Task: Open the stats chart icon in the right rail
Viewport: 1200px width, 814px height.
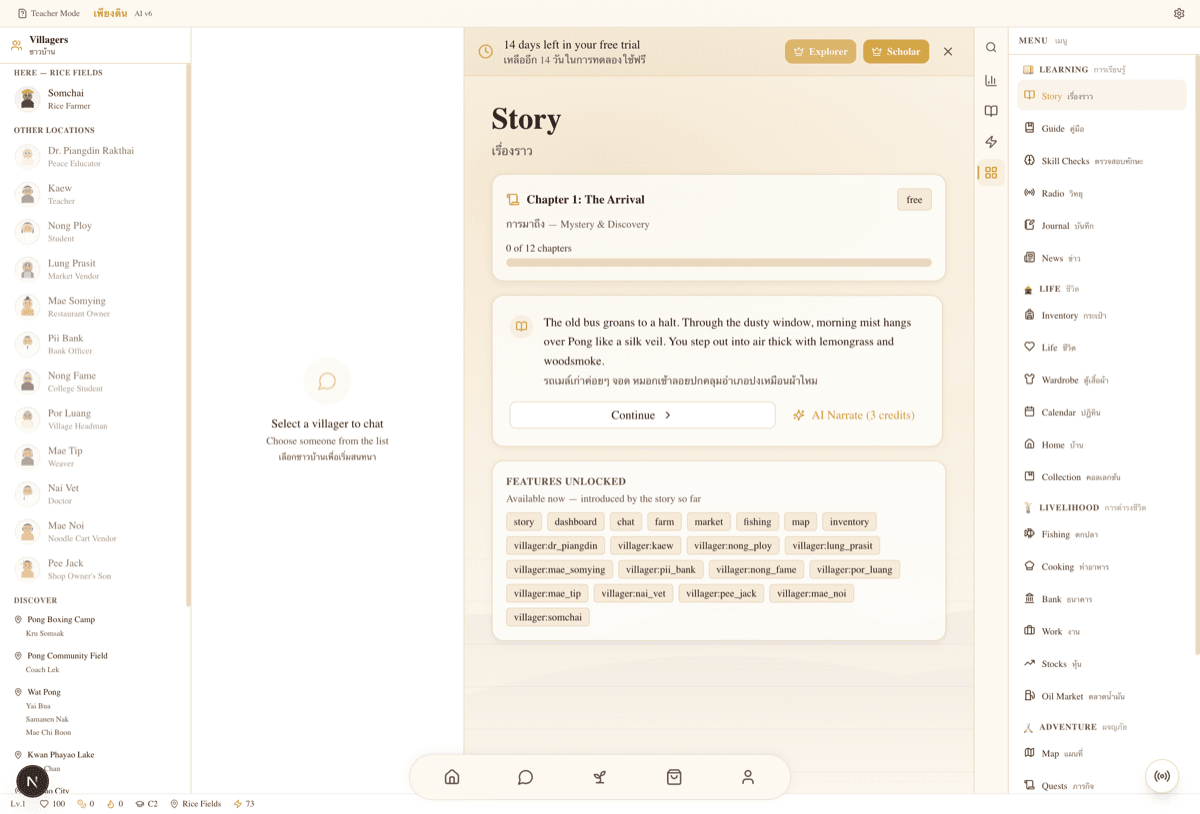Action: 990,79
